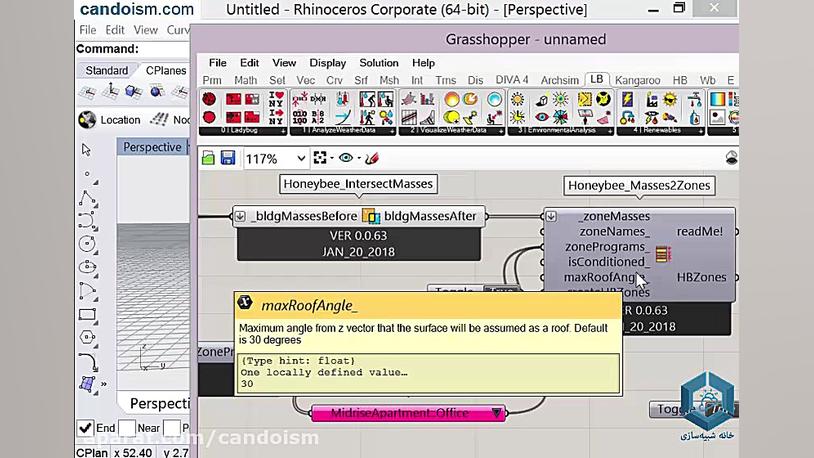Select Rhino pointer selection tool
This screenshot has height=458, width=814.
(x=86, y=150)
